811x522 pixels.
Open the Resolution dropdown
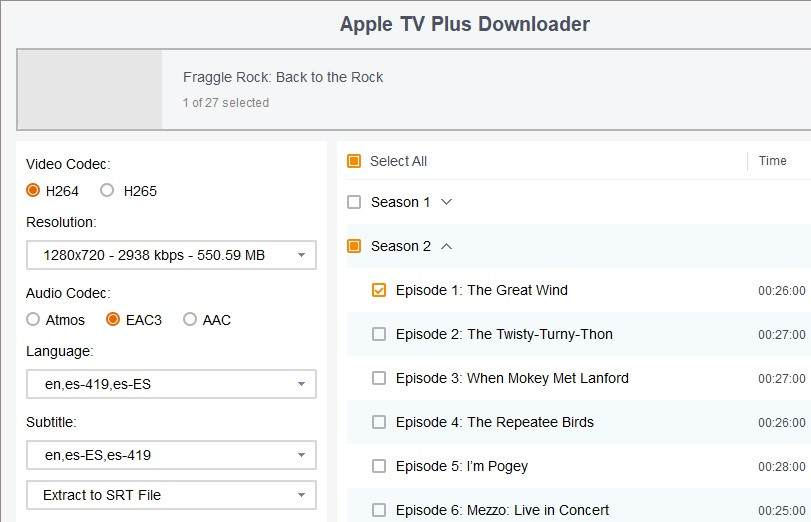tap(171, 255)
